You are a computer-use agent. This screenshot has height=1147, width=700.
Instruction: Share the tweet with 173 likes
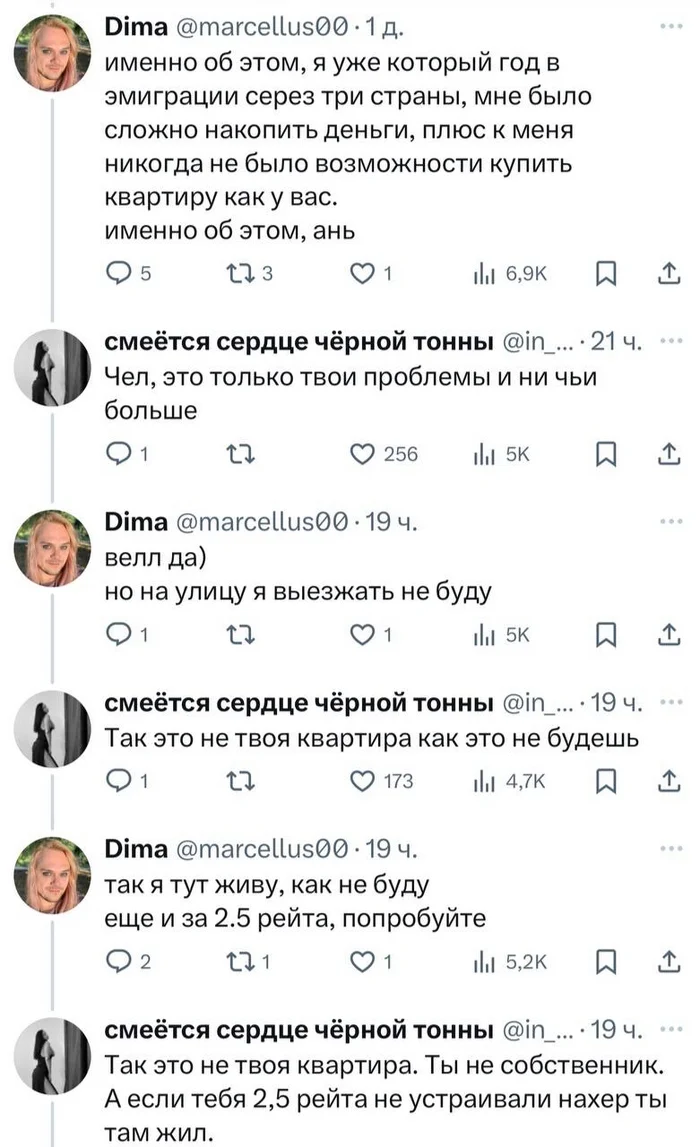pos(667,781)
